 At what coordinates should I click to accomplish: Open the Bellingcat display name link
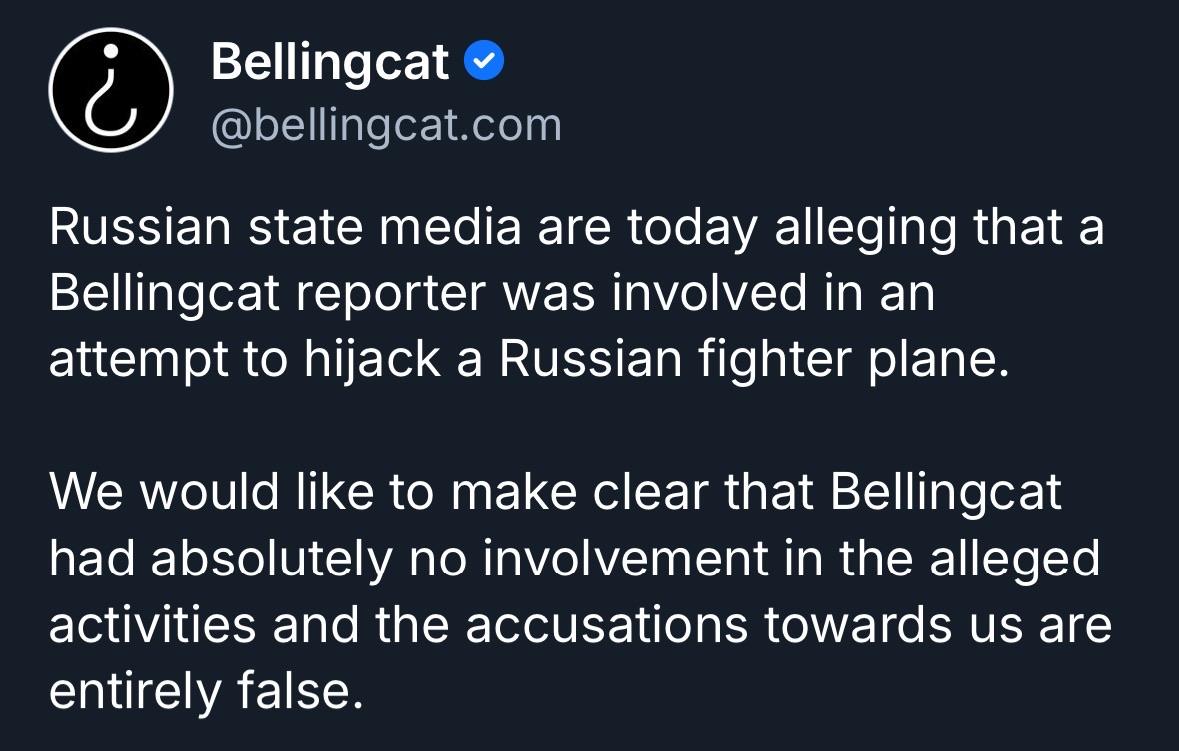330,63
